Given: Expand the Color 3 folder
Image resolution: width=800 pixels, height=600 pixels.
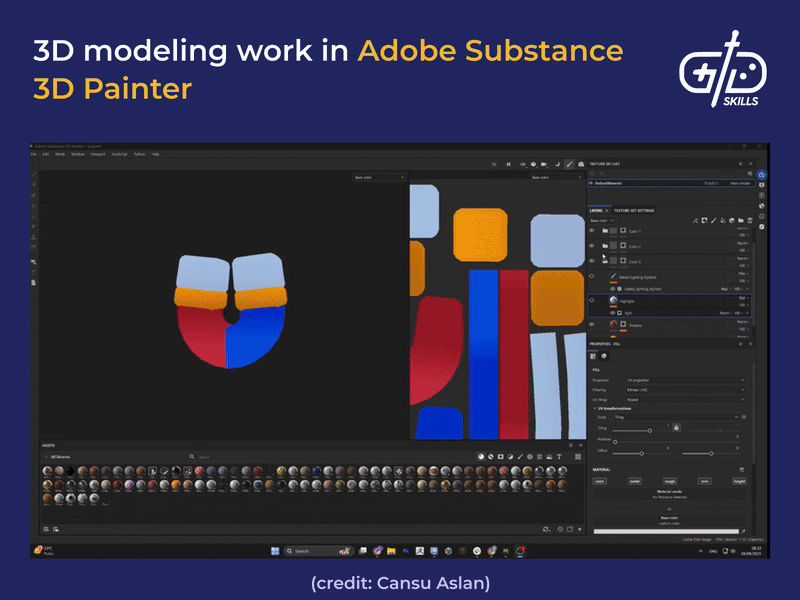Looking at the screenshot, I should coord(605,261).
